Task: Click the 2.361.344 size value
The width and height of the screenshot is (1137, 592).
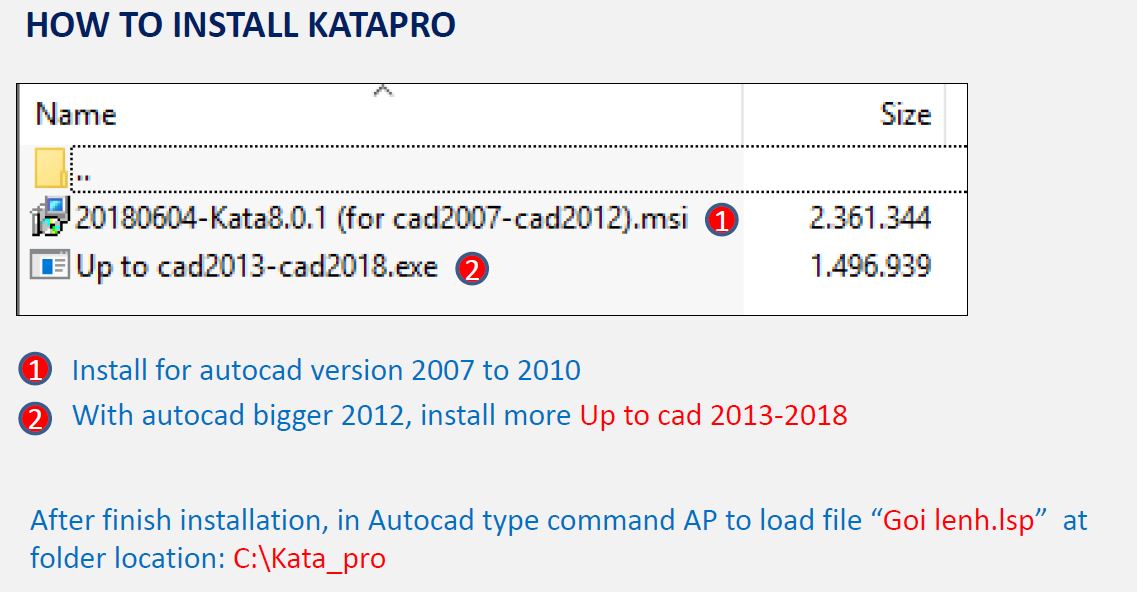Action: pyautogui.click(x=869, y=218)
